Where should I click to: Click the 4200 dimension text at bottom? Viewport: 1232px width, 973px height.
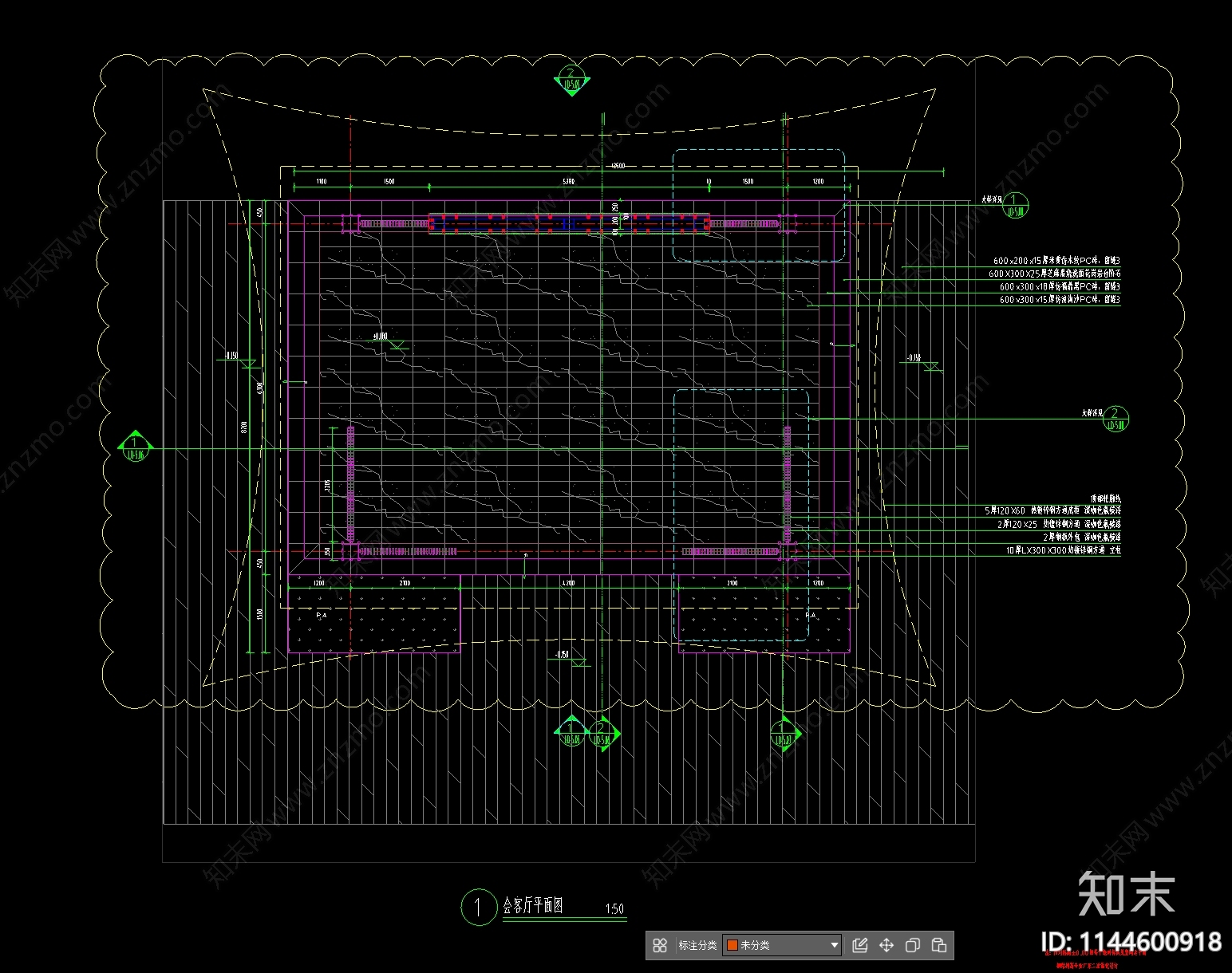click(568, 583)
